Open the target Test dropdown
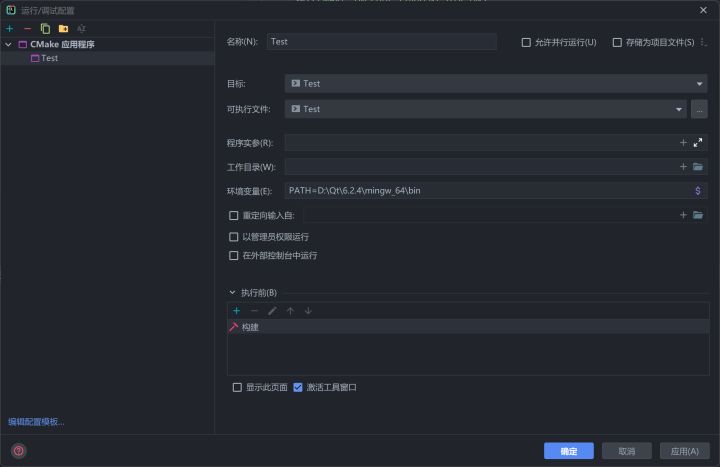 (x=495, y=84)
